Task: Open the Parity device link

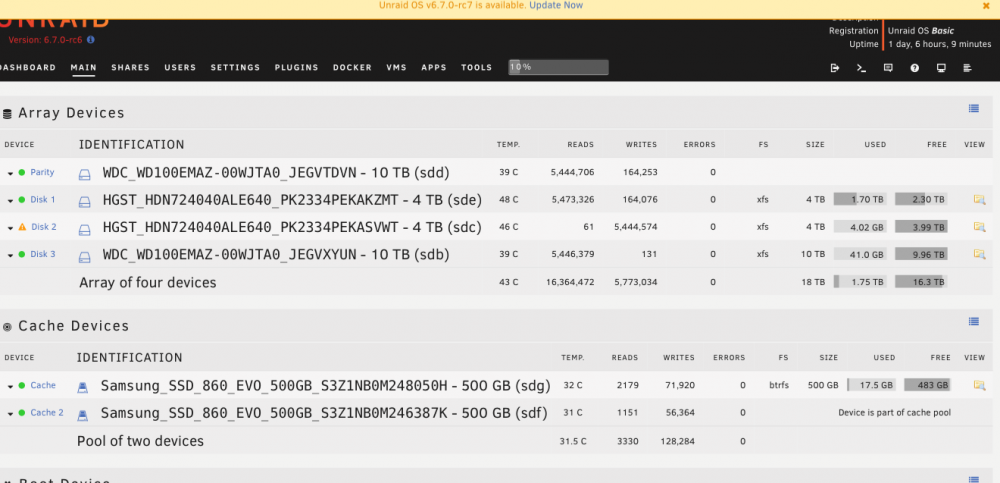Action: tap(42, 172)
